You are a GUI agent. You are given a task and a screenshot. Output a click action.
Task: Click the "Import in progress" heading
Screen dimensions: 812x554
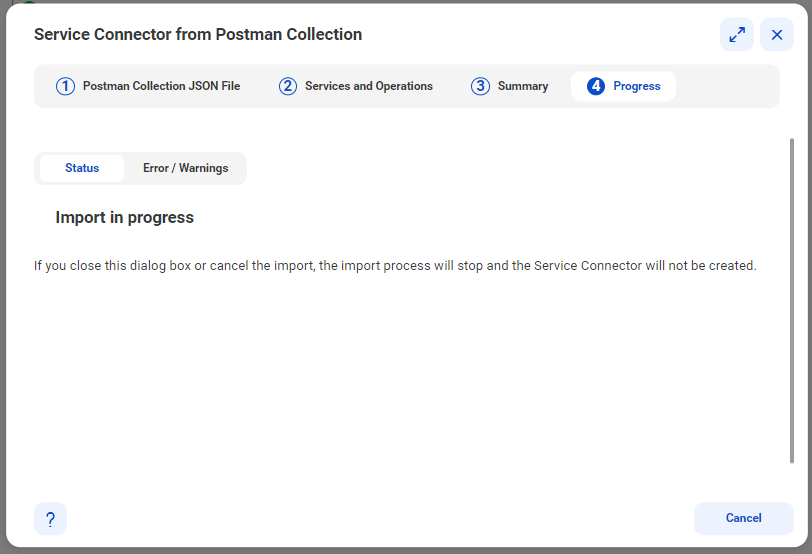pyautogui.click(x=125, y=217)
